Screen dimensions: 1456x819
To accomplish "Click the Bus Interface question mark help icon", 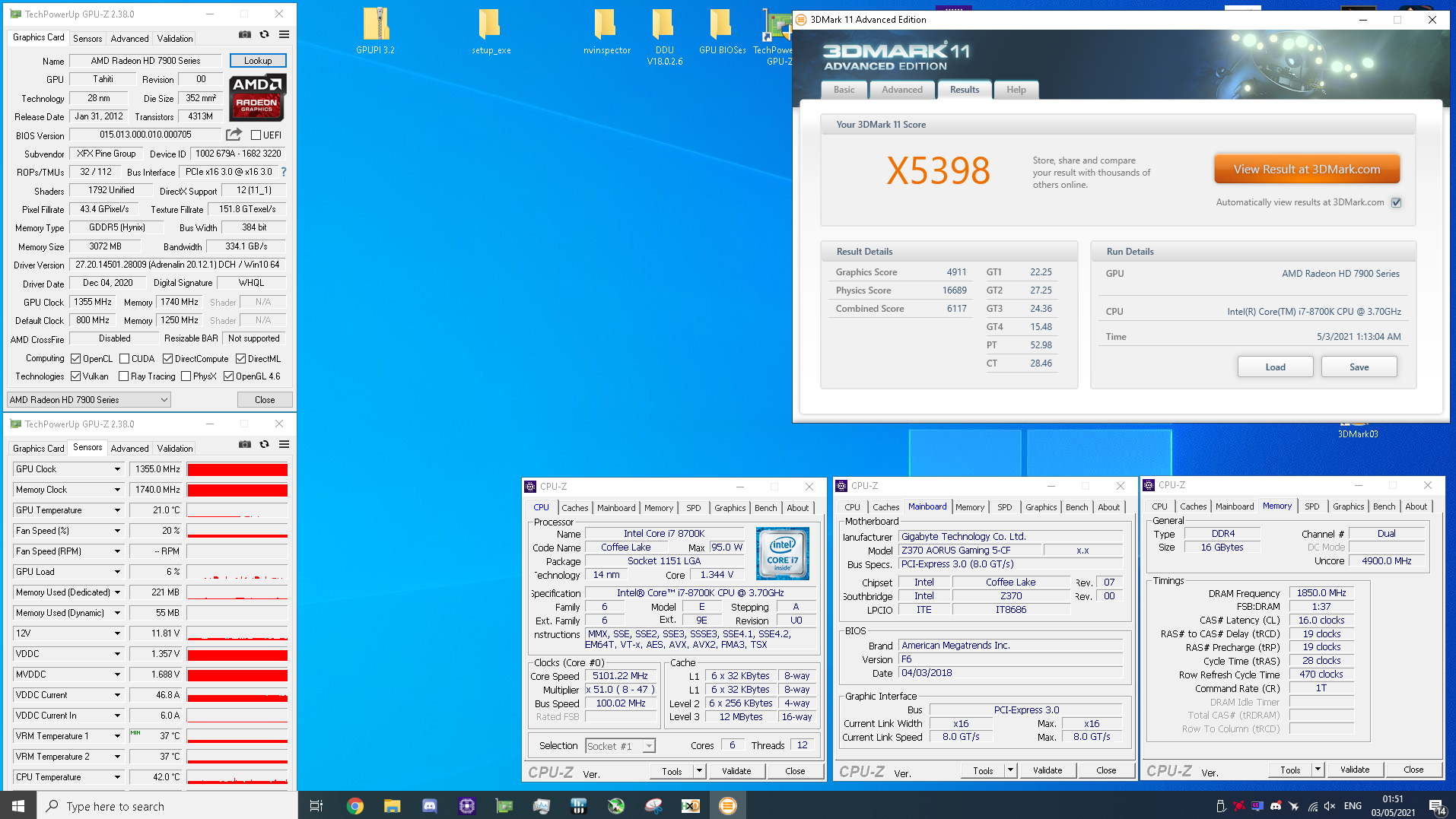I will coord(284,172).
